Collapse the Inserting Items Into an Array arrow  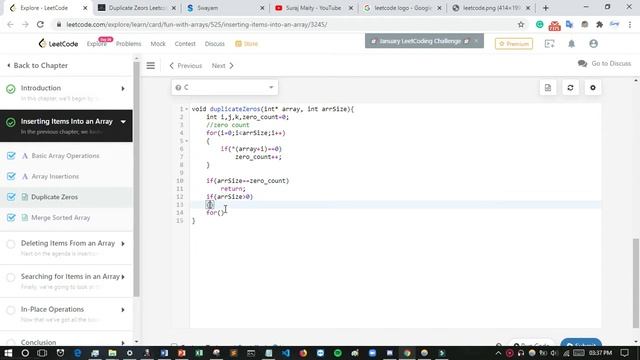pos(123,122)
